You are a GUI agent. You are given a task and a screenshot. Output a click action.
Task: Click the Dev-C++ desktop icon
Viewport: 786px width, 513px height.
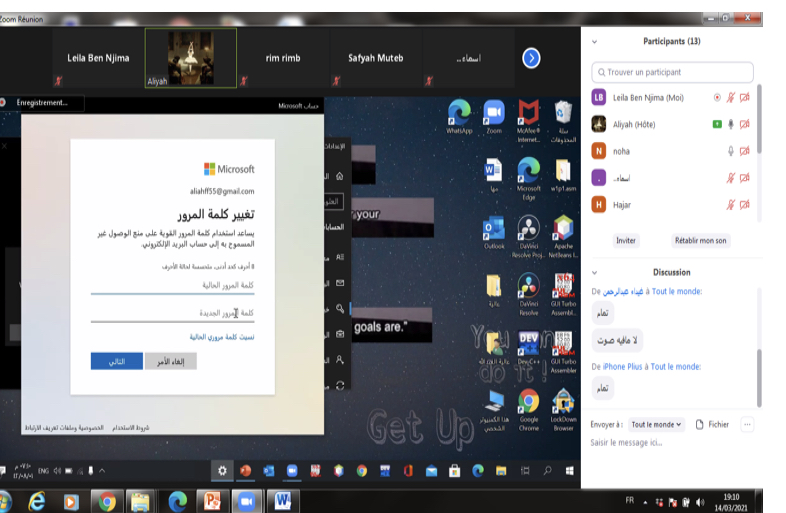pos(528,345)
